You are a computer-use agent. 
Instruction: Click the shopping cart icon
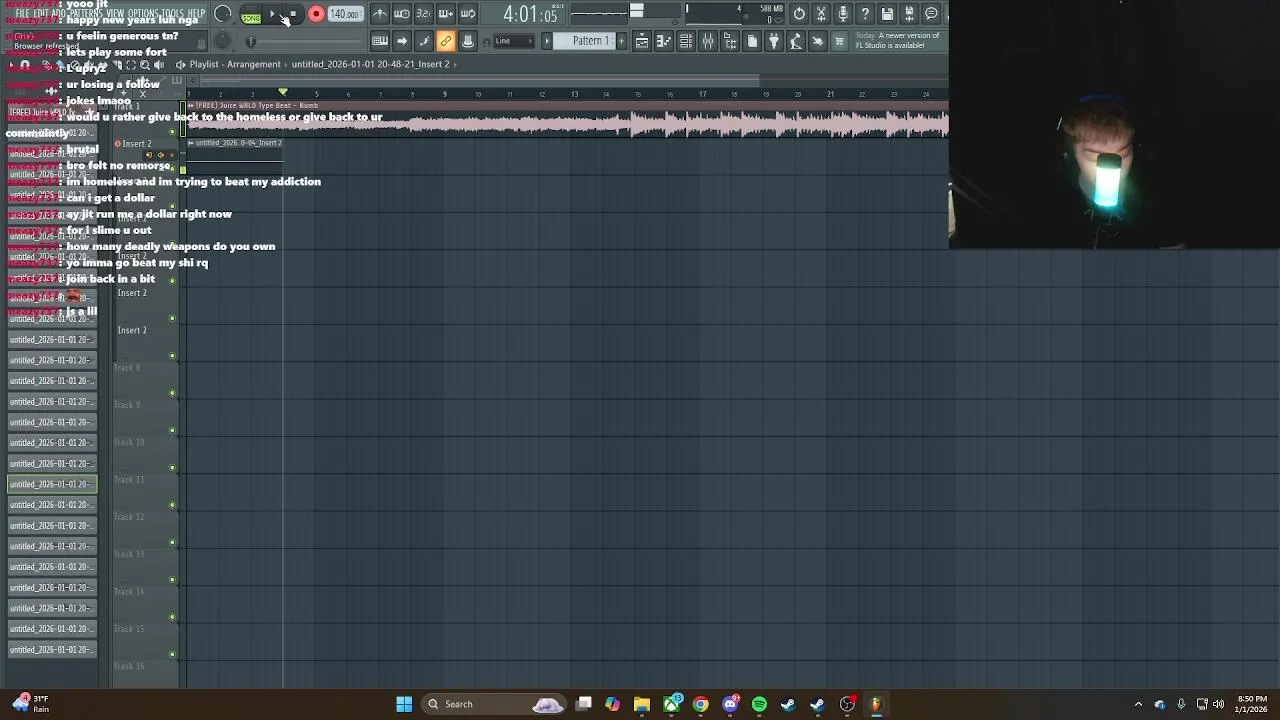pyautogui.click(x=839, y=41)
